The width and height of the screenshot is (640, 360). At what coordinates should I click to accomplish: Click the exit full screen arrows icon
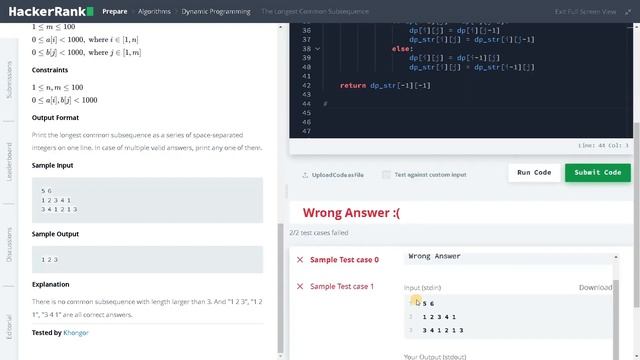coord(628,12)
